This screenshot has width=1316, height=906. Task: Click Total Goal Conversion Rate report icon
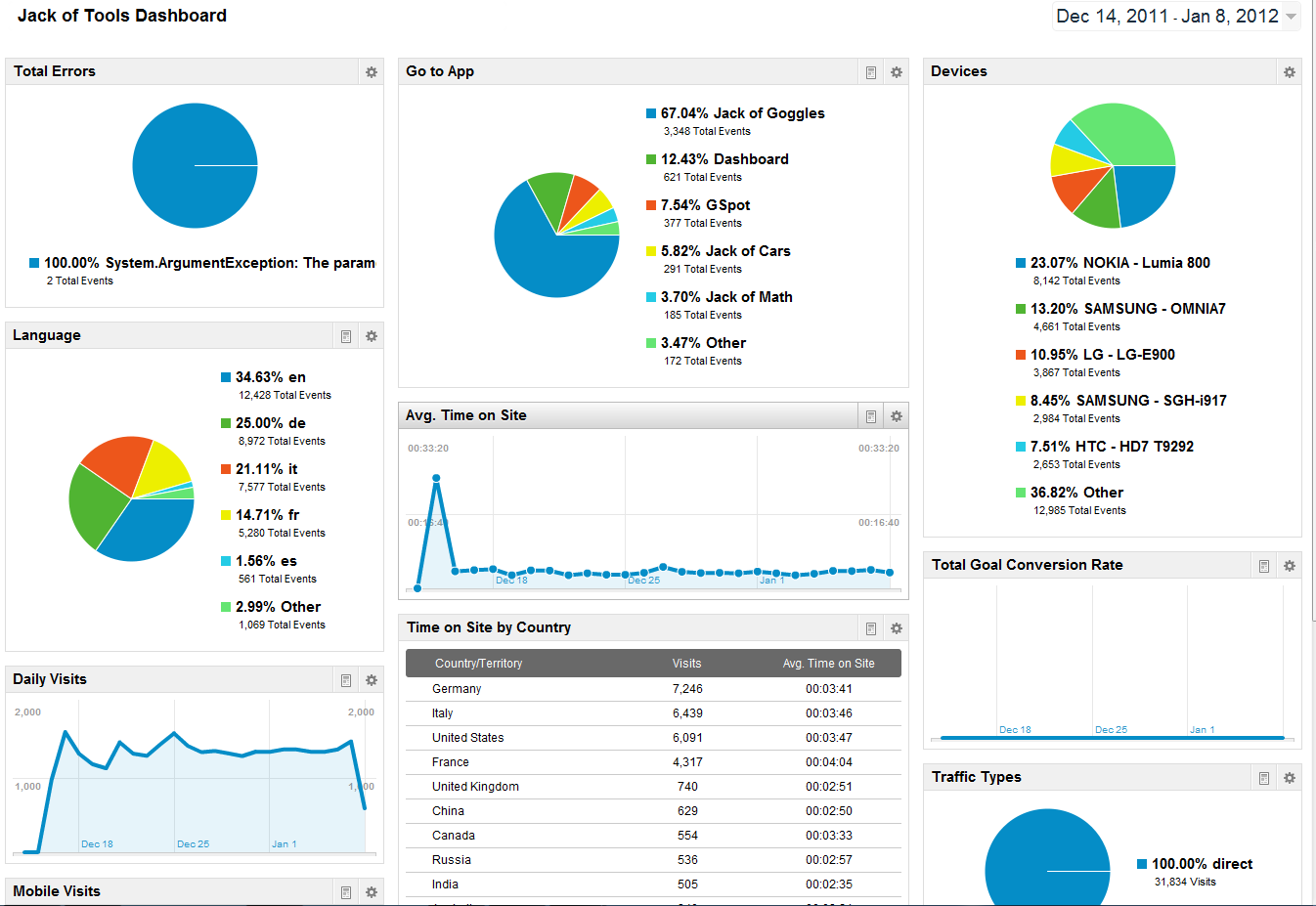click(1264, 566)
